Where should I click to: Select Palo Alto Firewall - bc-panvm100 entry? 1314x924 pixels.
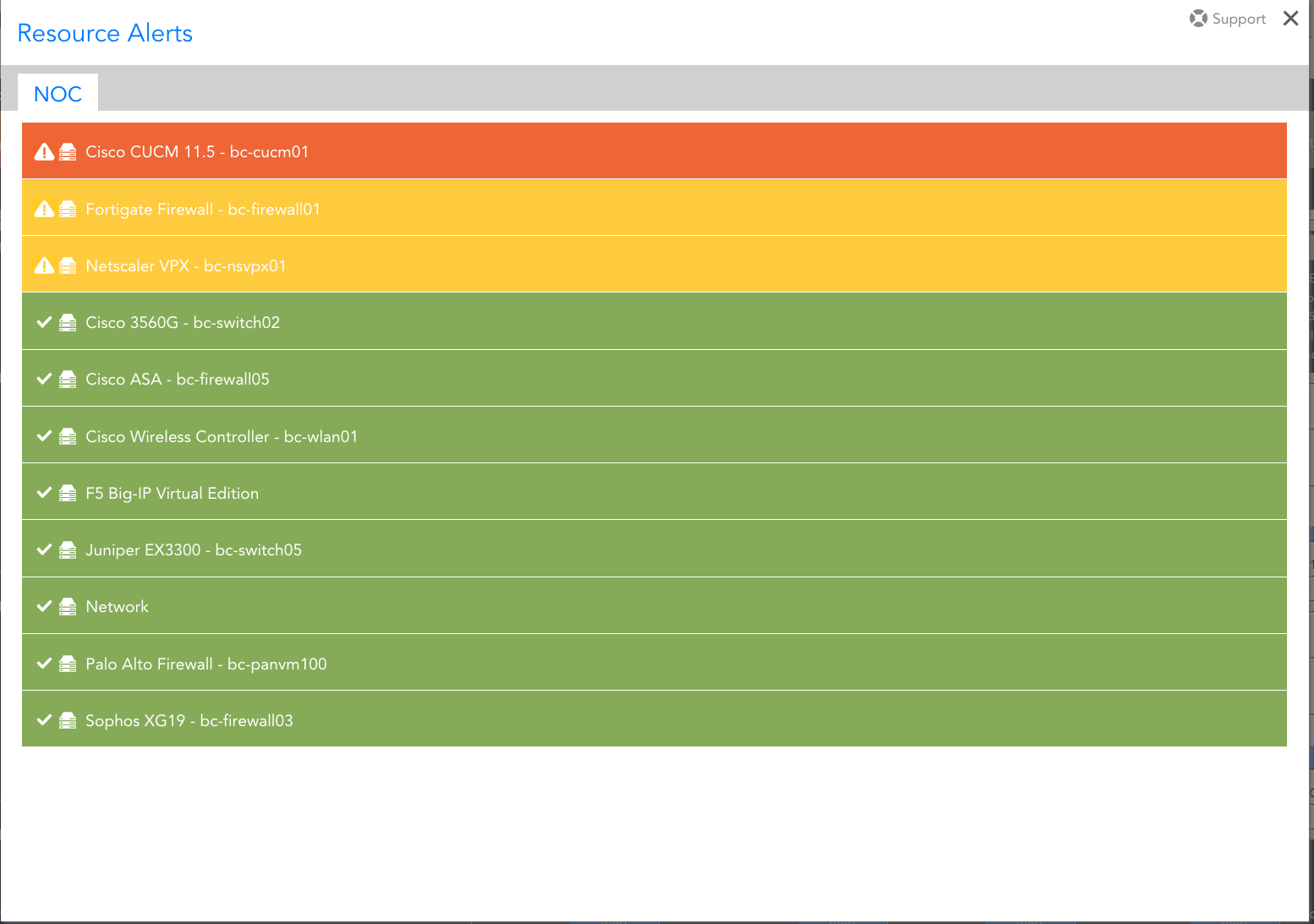click(654, 662)
